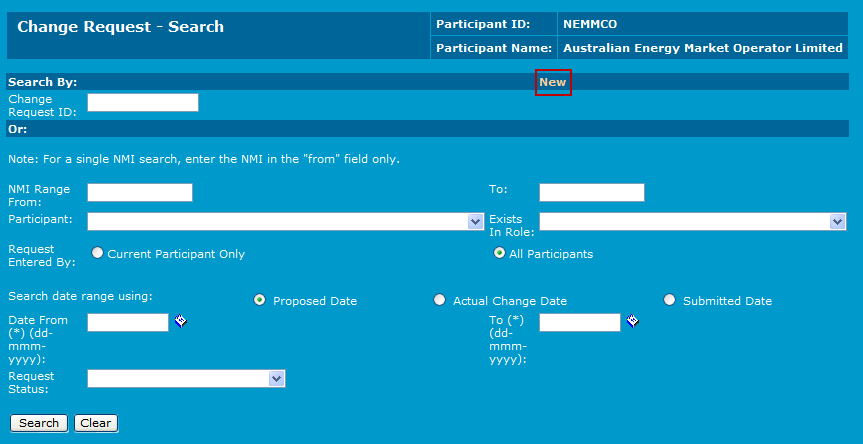863x444 pixels.
Task: Click the date To text box
Action: coord(580,322)
